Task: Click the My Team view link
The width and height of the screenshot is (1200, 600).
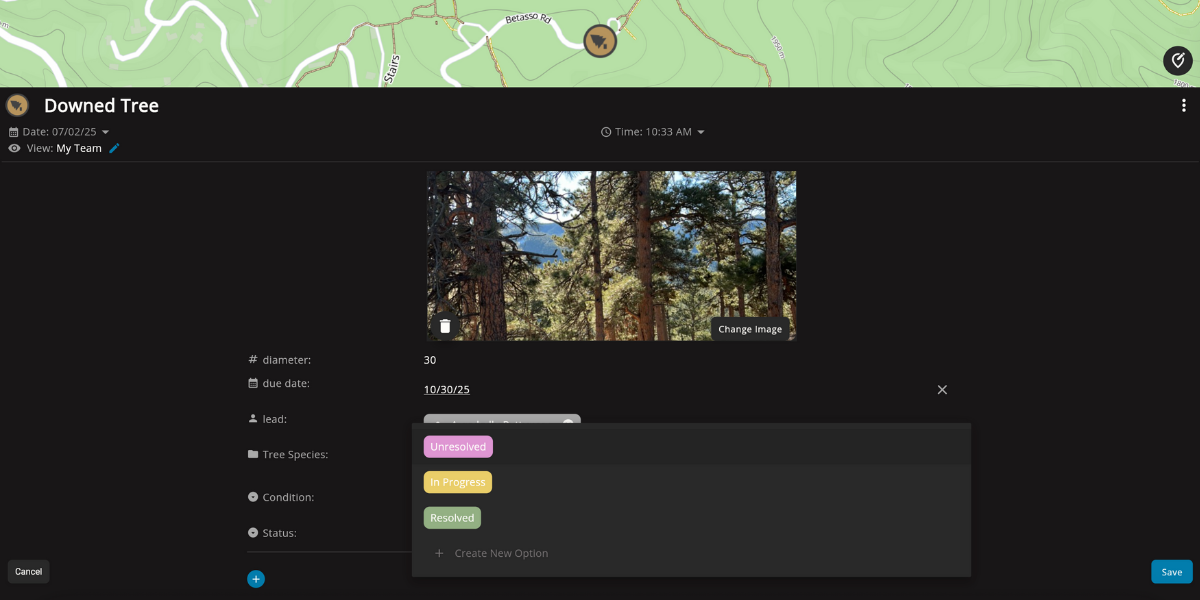Action: pyautogui.click(x=79, y=148)
